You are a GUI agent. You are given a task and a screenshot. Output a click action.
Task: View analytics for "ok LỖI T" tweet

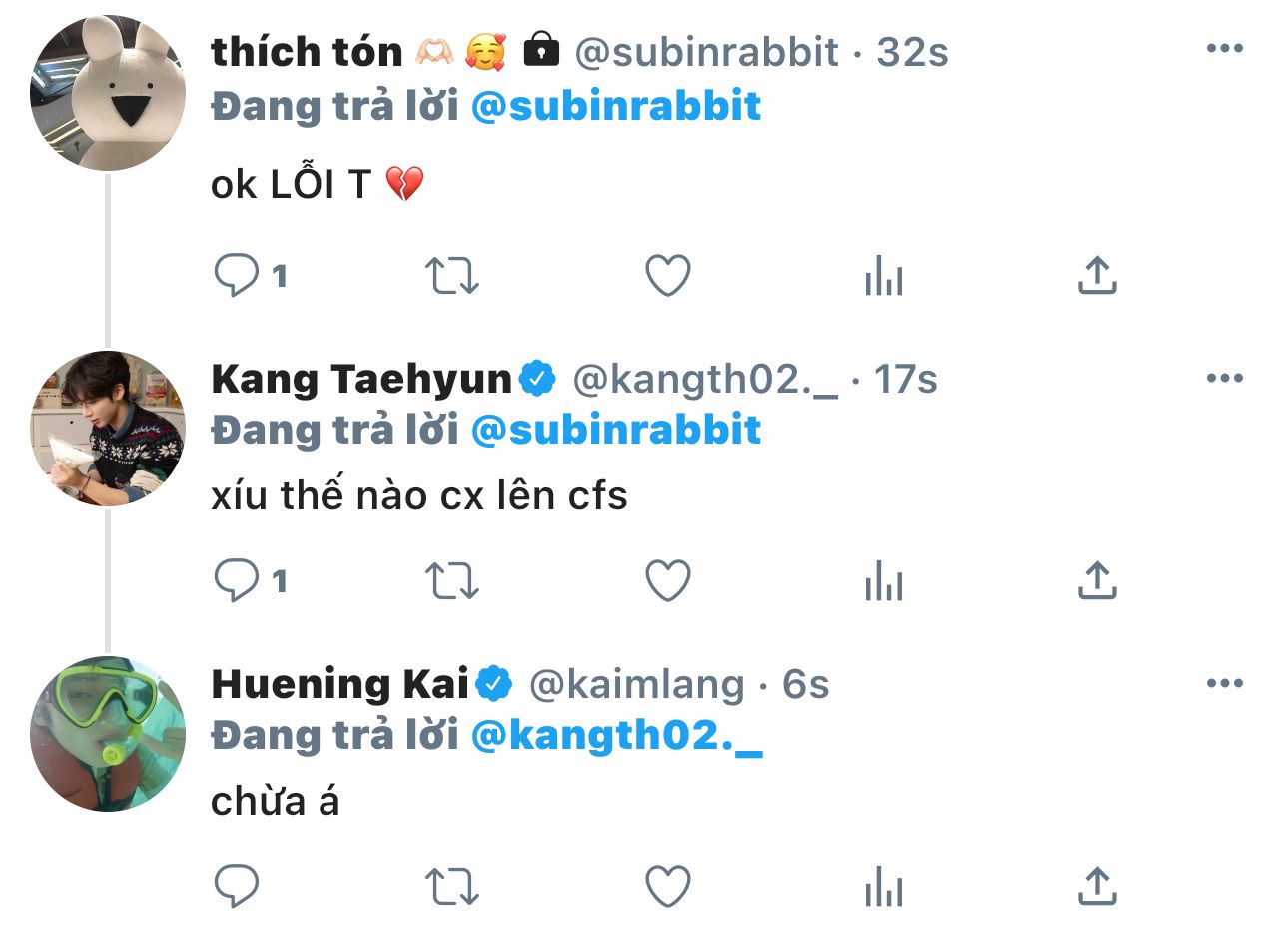click(x=884, y=276)
